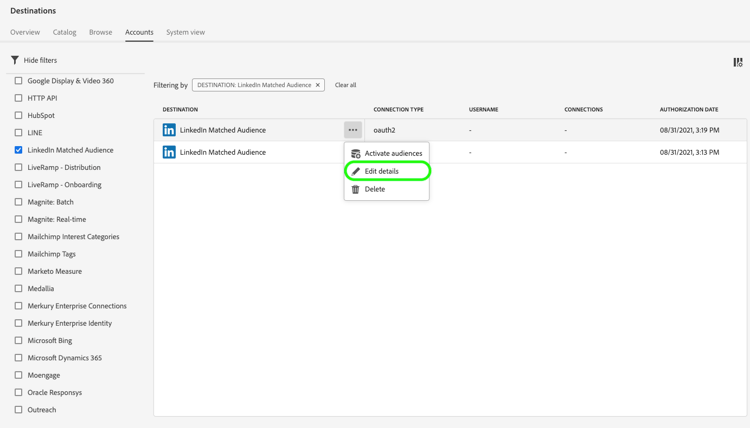This screenshot has width=750, height=428.
Task: Click the CONNECTIONS column header
Action: tap(584, 110)
